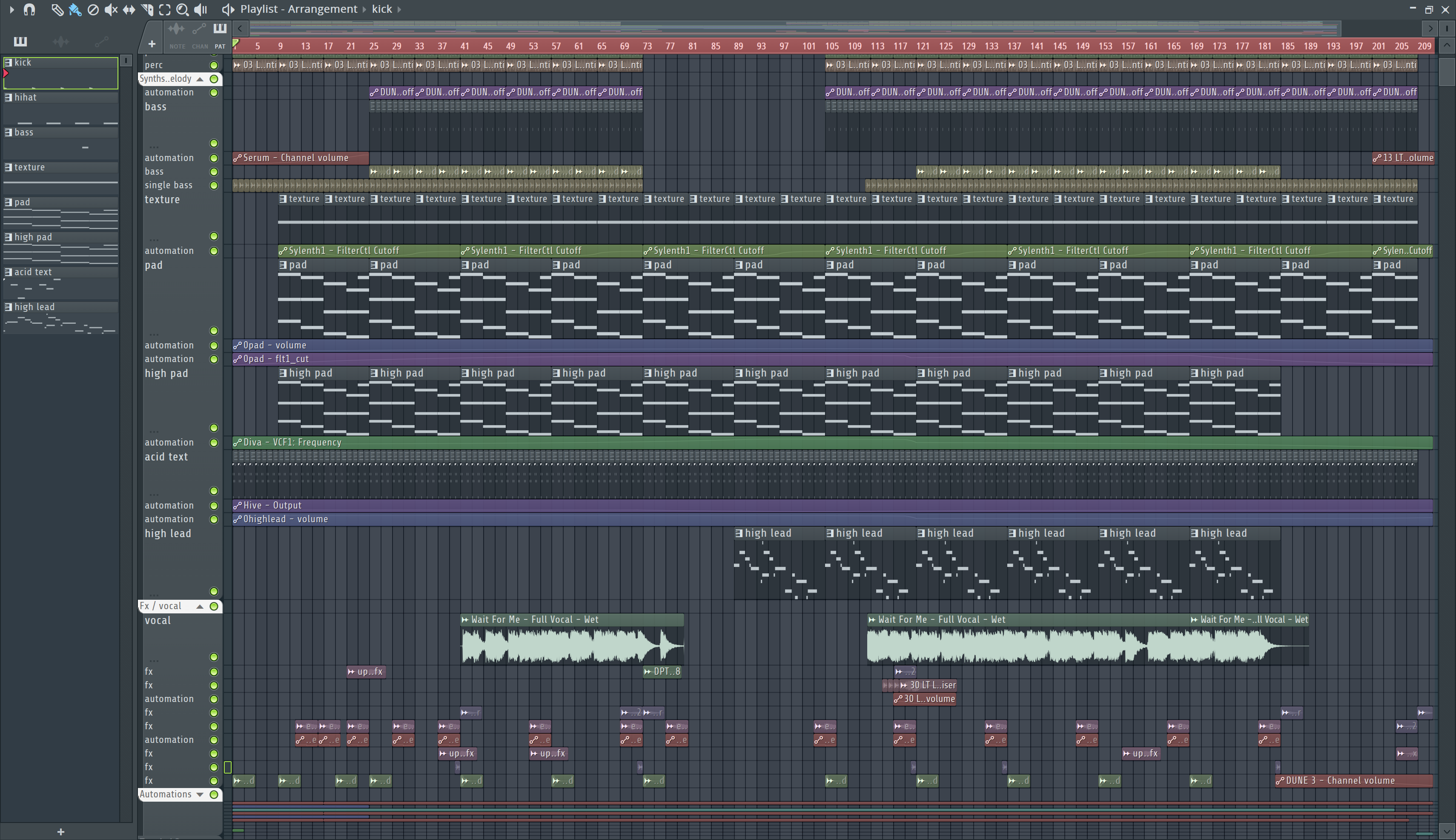Open arrow after Arrangement in title

(x=364, y=9)
